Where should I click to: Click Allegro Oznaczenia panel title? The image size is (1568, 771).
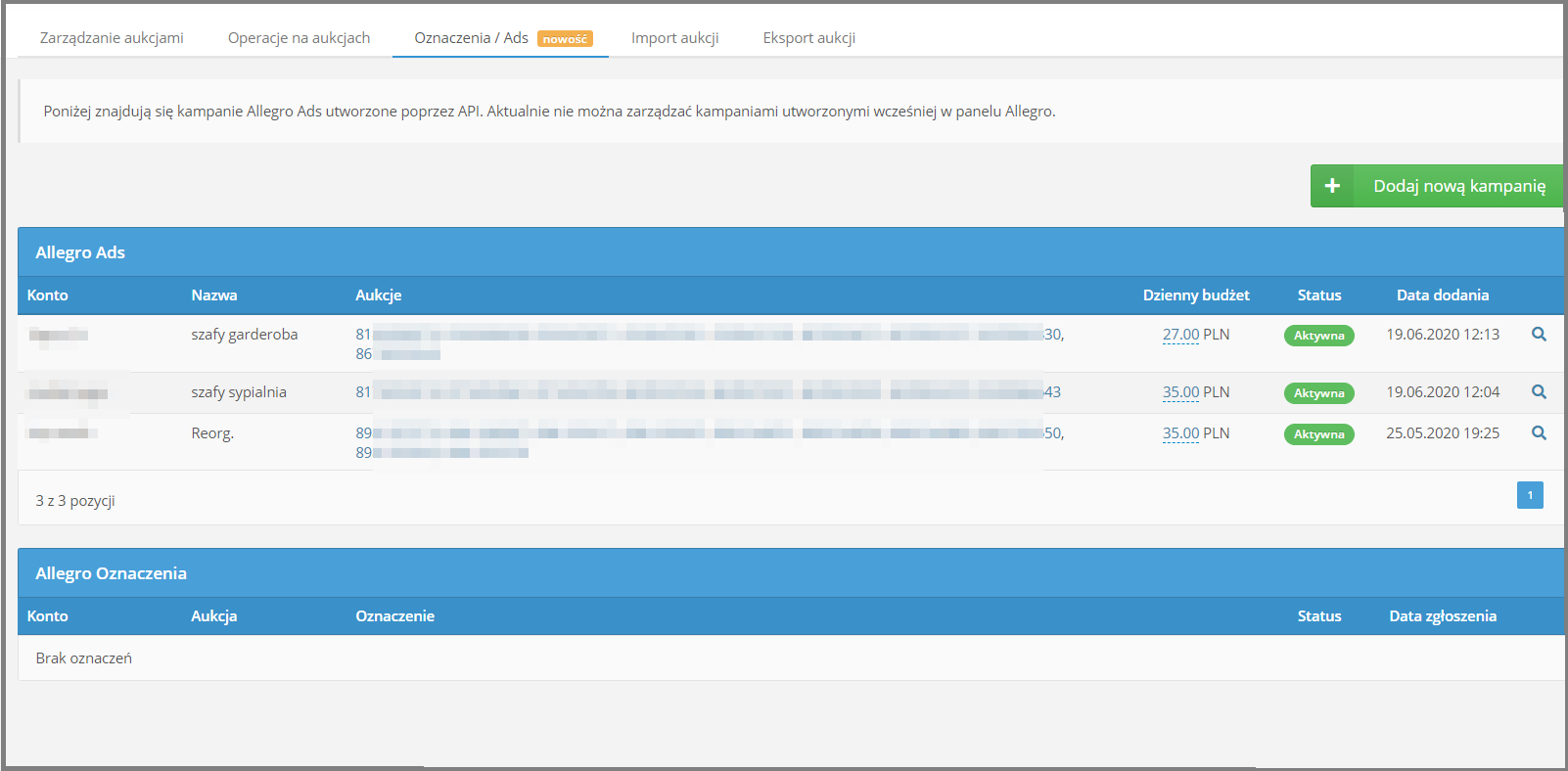coord(112,573)
